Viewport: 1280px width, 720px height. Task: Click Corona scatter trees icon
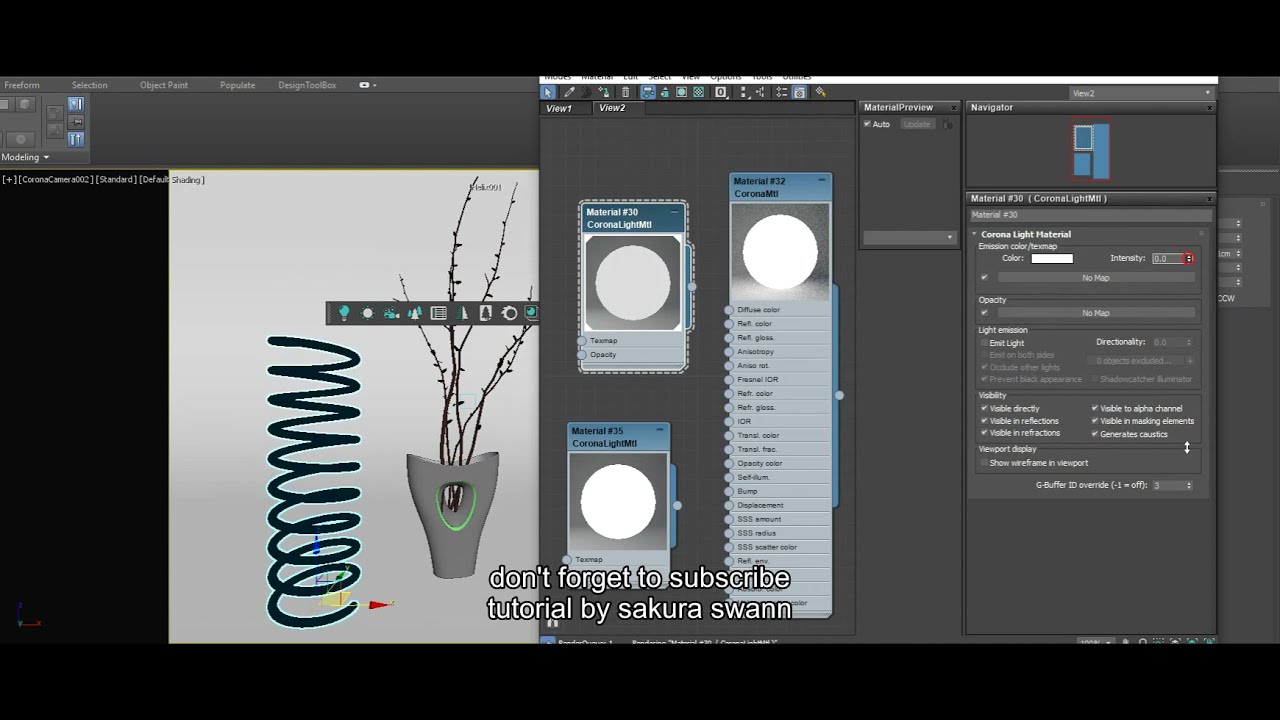(x=415, y=313)
